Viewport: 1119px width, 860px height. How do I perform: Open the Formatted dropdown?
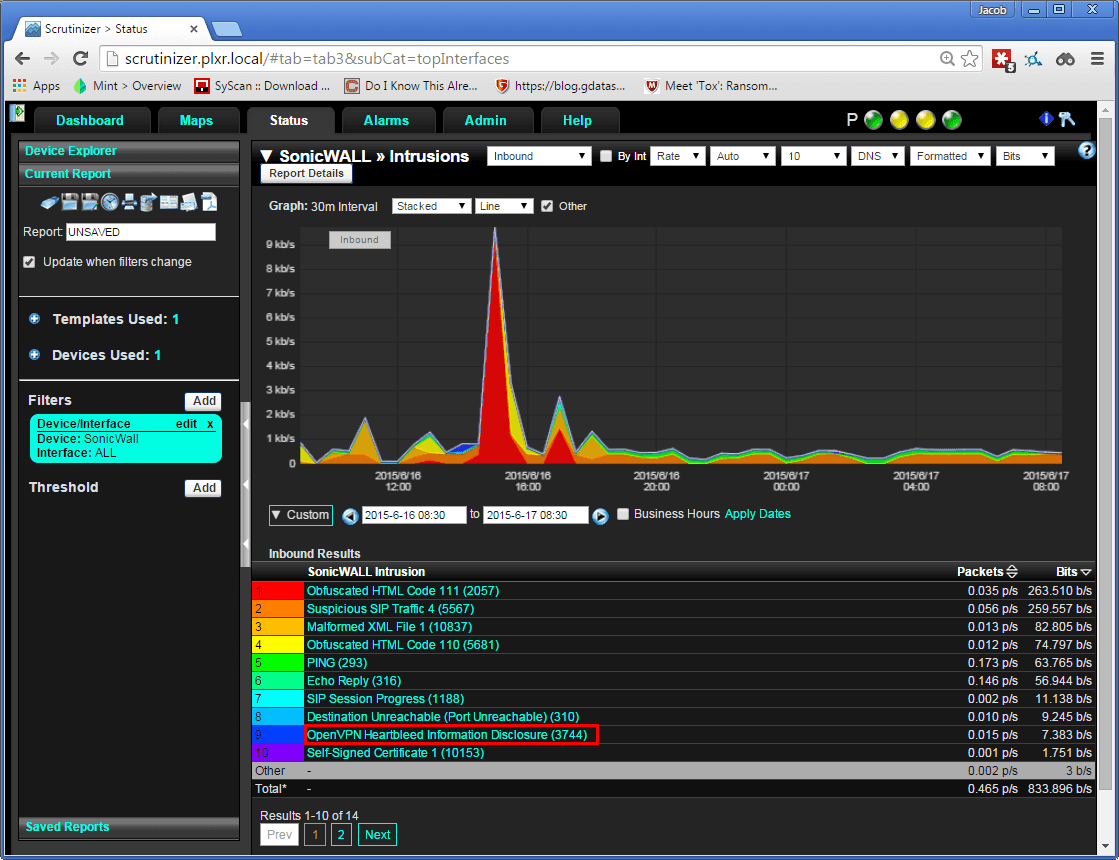click(x=950, y=156)
